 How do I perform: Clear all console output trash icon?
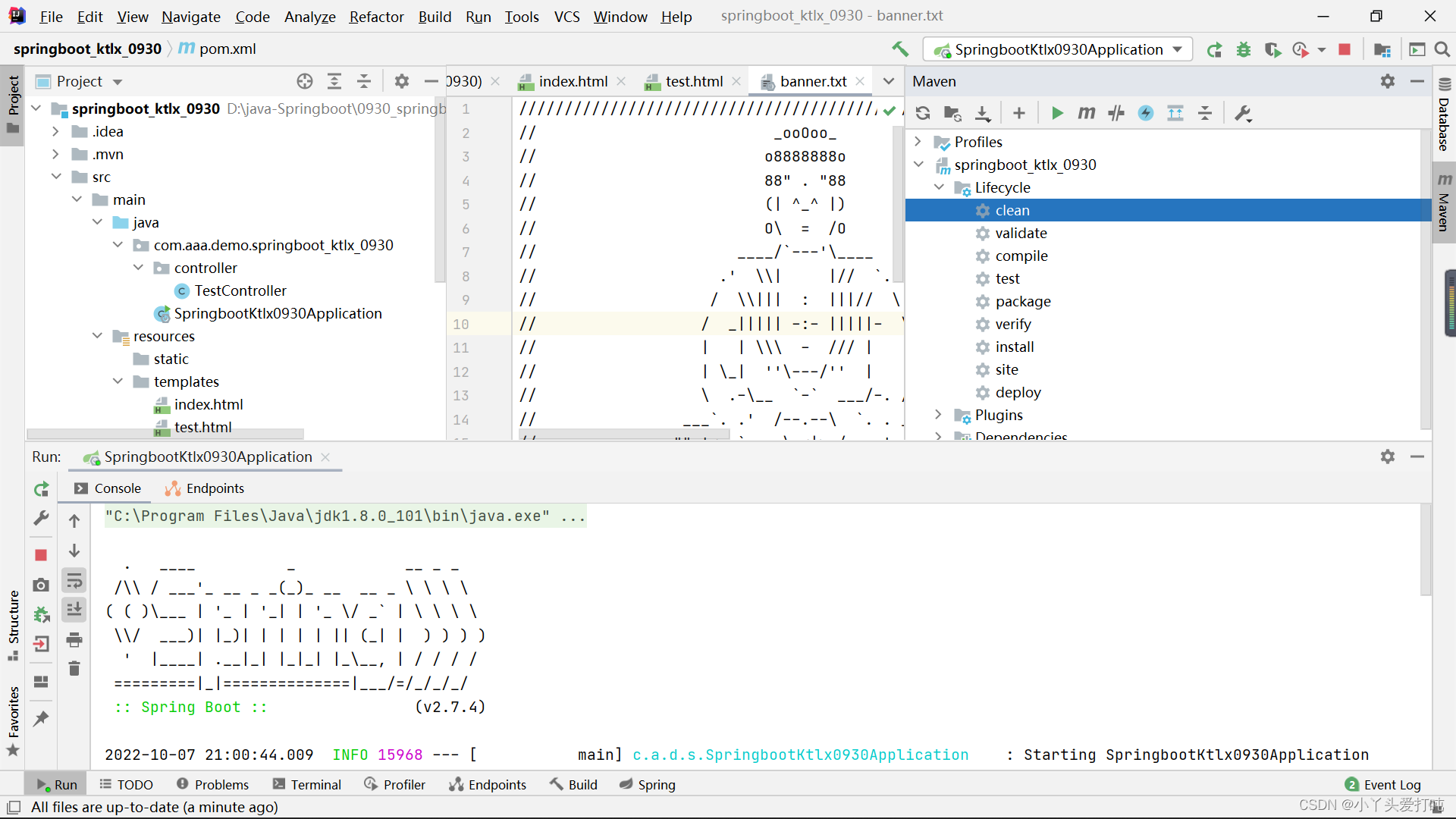coord(74,669)
